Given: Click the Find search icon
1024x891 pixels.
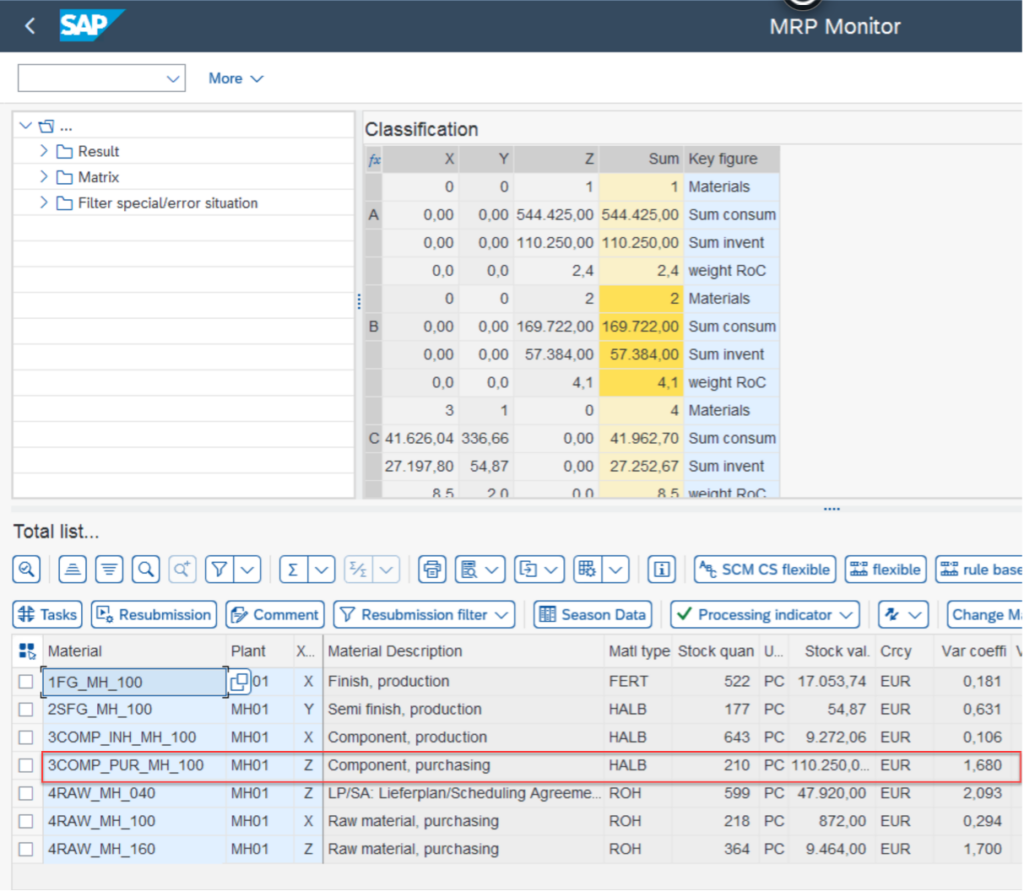Looking at the screenshot, I should [x=146, y=569].
